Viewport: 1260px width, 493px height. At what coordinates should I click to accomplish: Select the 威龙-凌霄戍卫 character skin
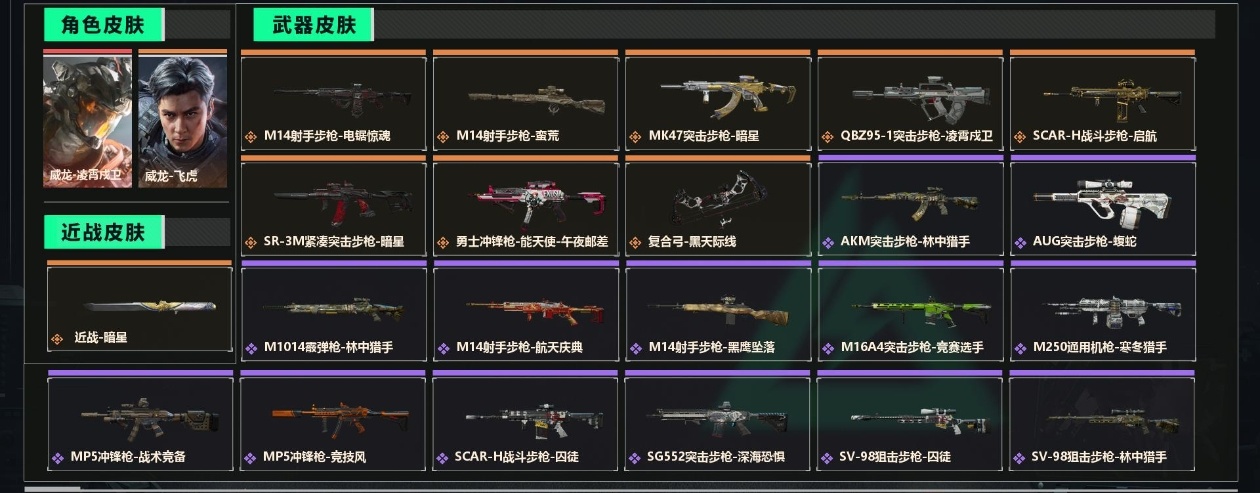(87, 121)
